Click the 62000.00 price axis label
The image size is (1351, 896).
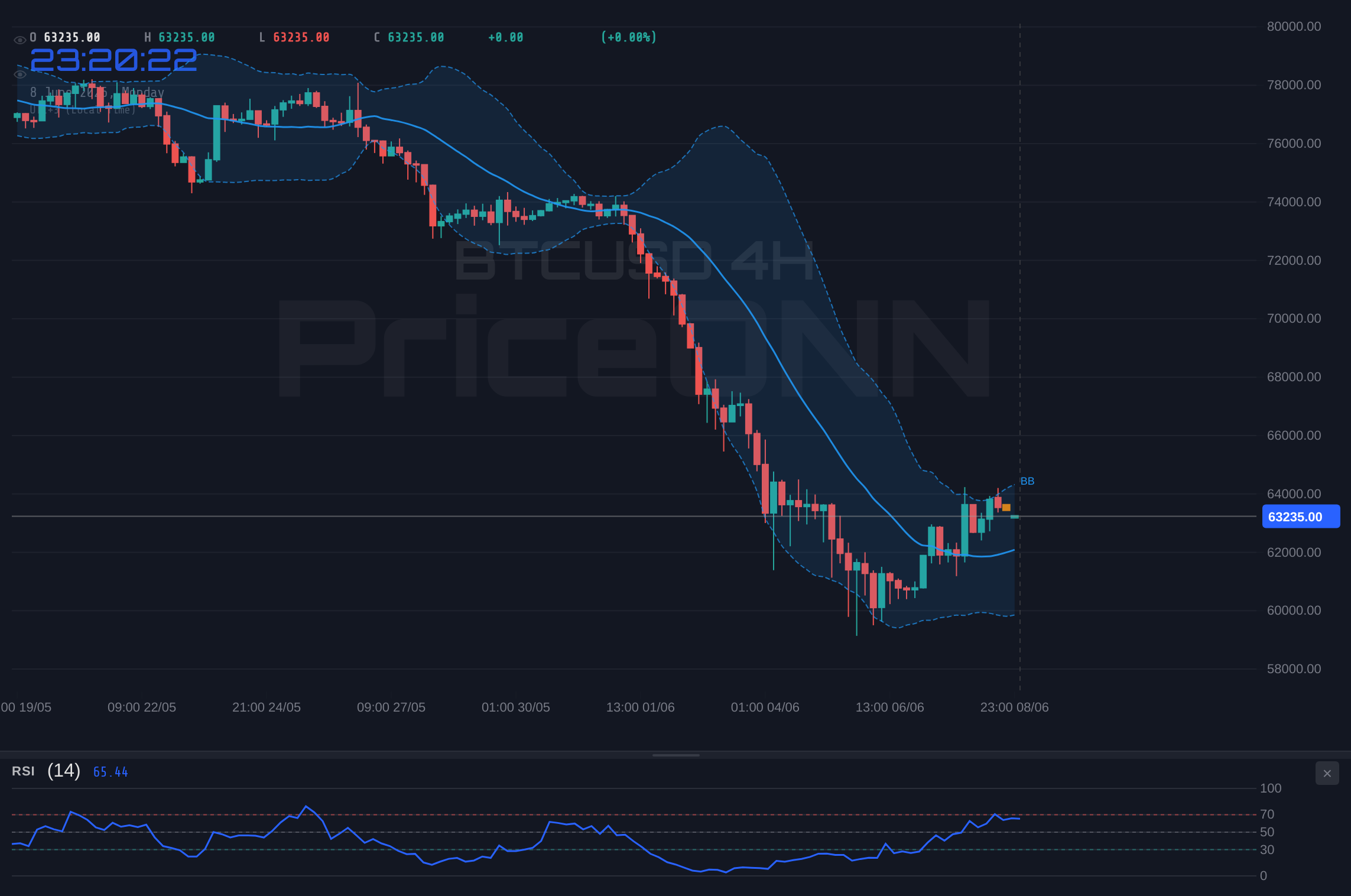1294,553
